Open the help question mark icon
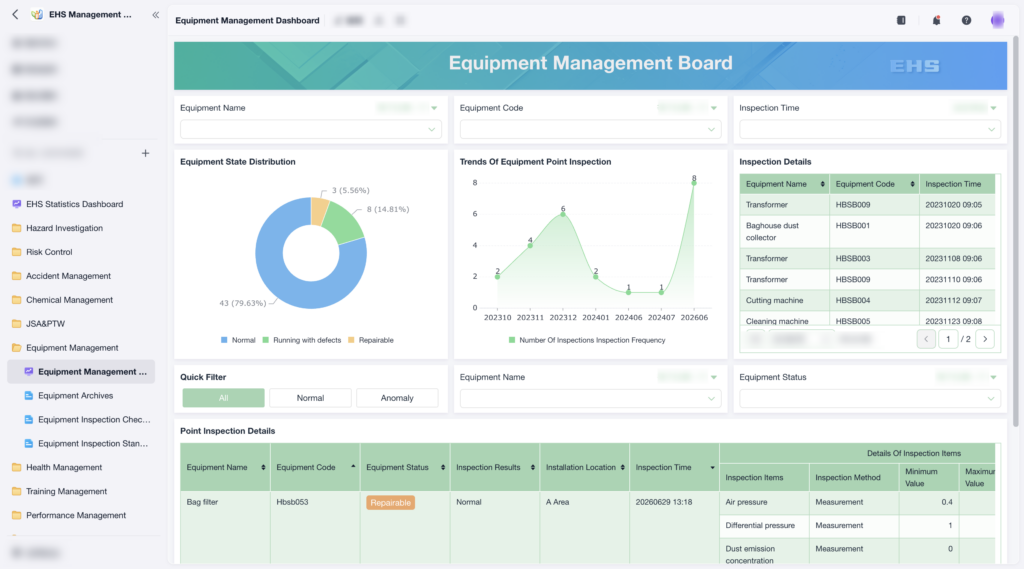 [966, 20]
